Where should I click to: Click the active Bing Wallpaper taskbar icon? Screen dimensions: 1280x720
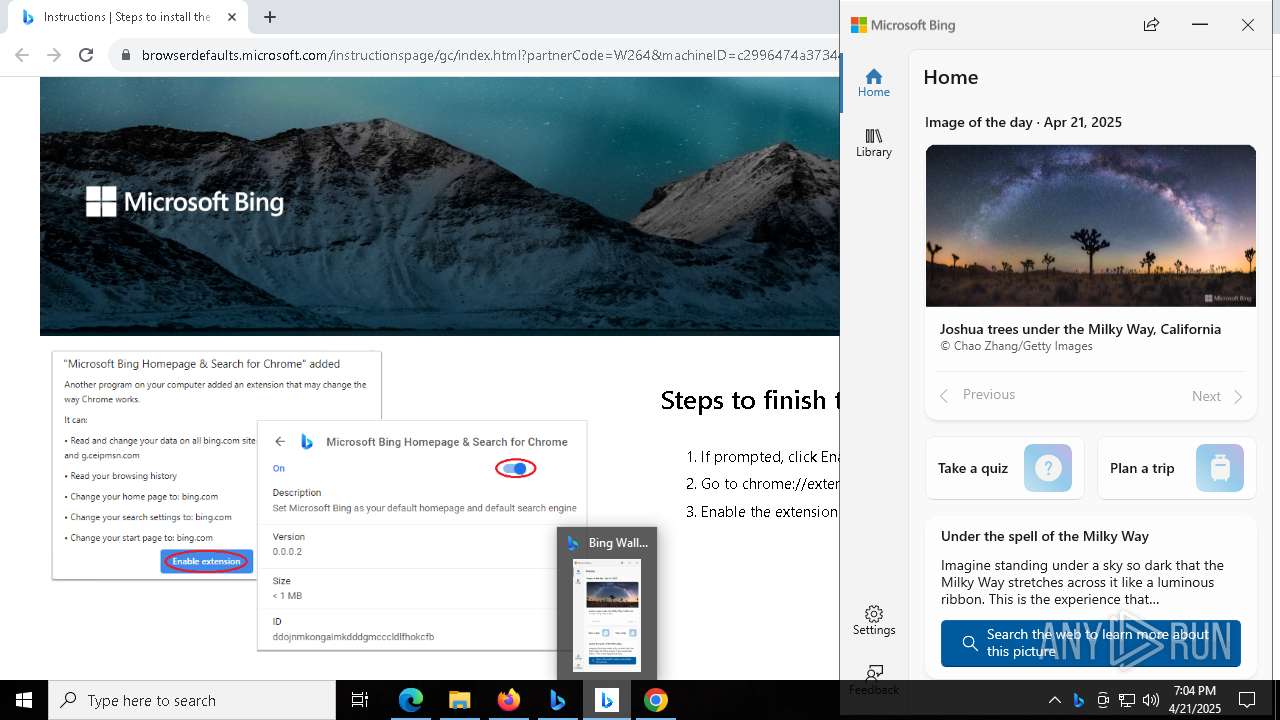coord(606,700)
